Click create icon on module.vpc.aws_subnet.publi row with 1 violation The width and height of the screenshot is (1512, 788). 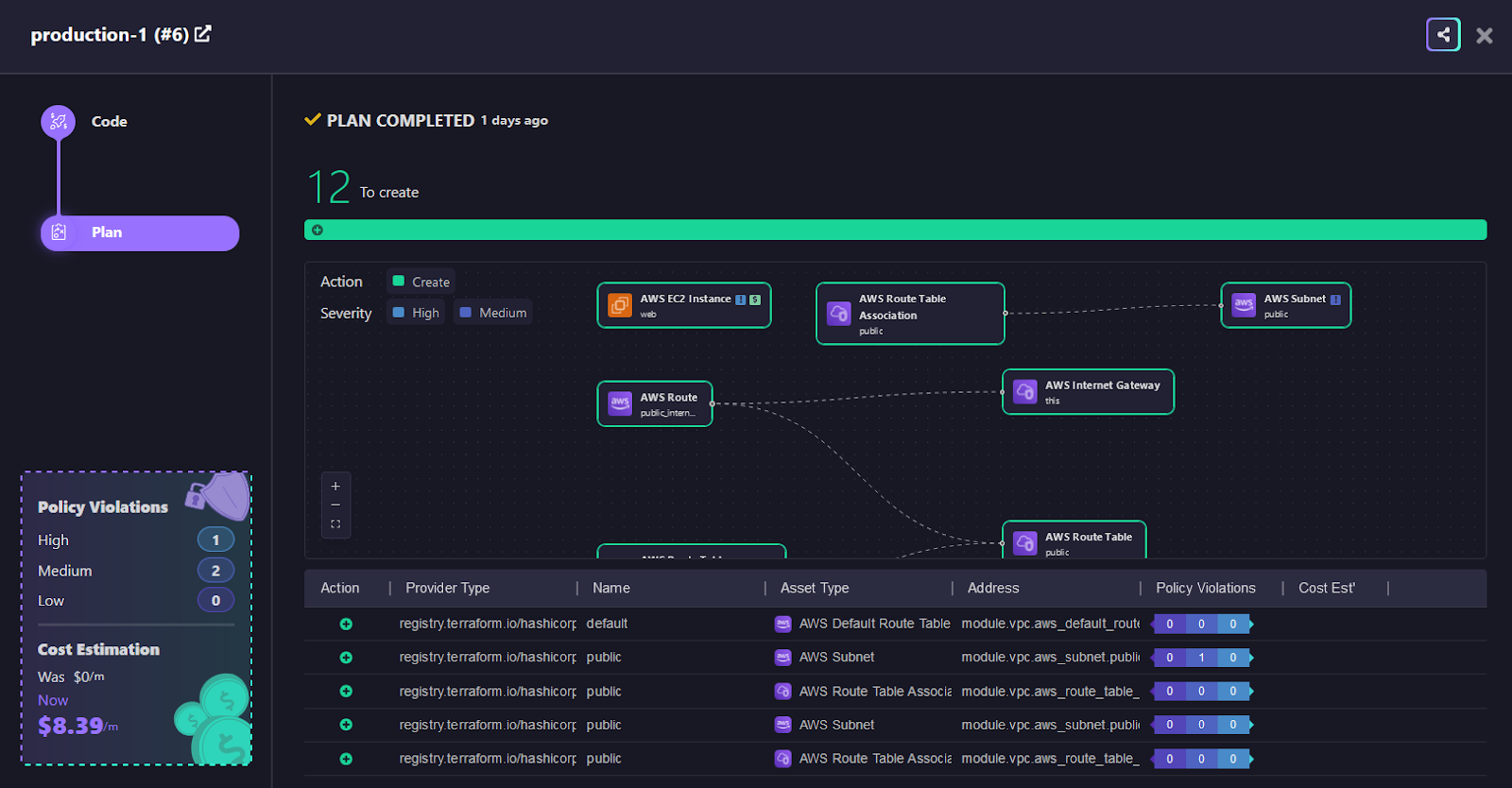[x=346, y=658]
